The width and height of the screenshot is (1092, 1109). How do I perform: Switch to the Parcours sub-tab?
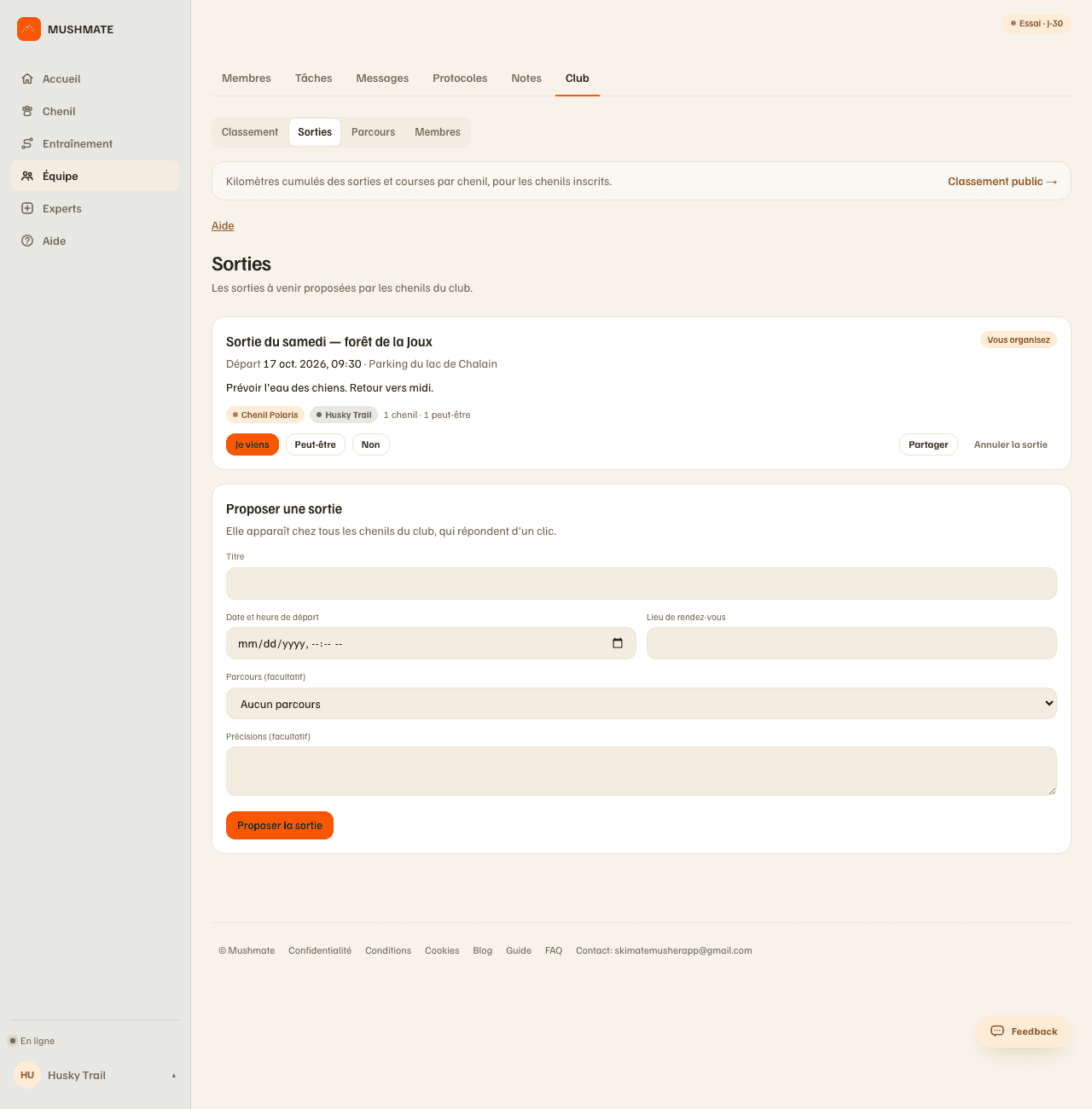point(374,132)
